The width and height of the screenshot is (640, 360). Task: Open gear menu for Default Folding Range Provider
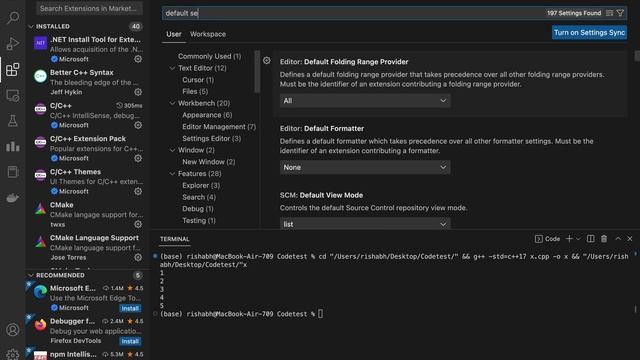267,60
